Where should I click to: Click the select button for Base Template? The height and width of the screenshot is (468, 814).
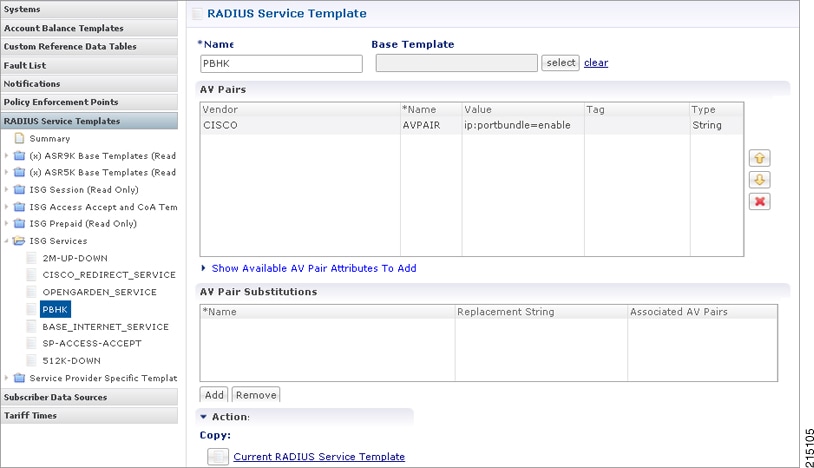coord(560,63)
